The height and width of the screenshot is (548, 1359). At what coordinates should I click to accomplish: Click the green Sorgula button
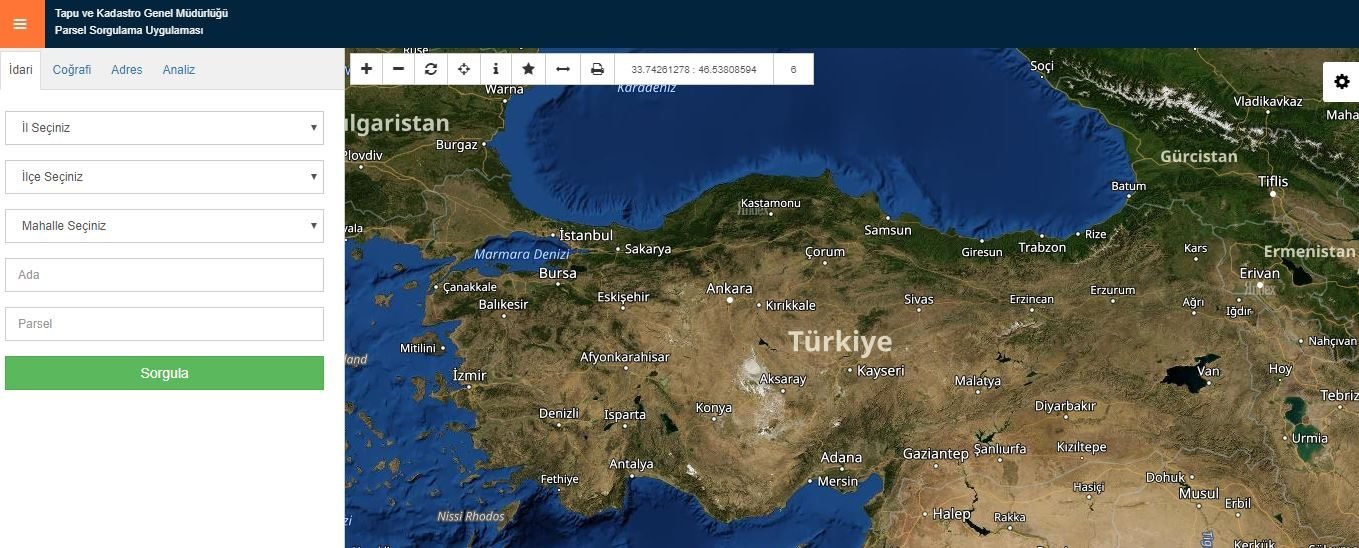click(x=164, y=373)
